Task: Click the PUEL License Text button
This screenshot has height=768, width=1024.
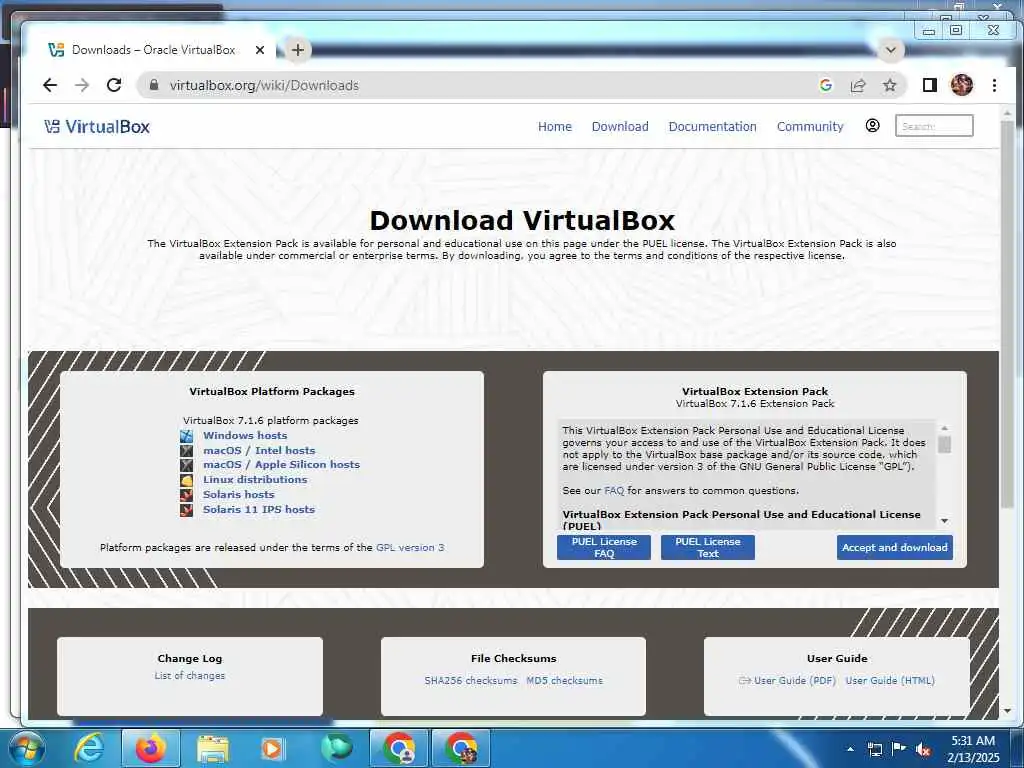Action: pyautogui.click(x=708, y=547)
